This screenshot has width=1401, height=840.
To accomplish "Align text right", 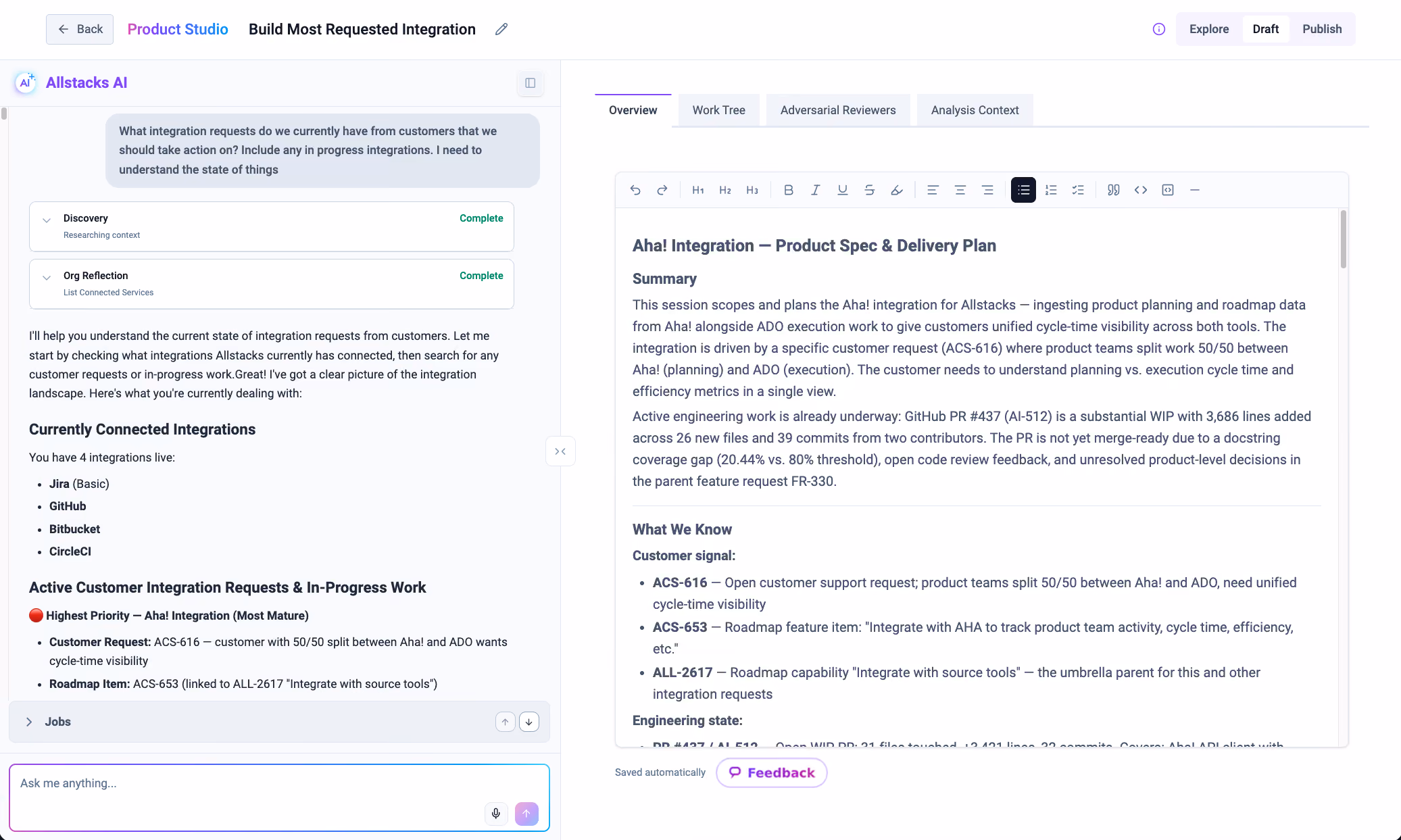I will [x=987, y=190].
